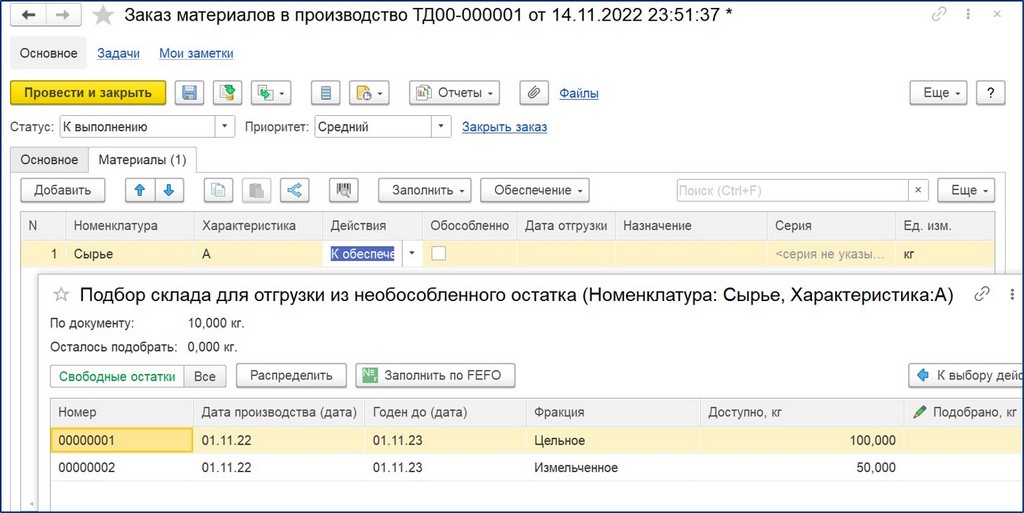
Task: Click the Подобрано, кг column header
Action: tap(964, 412)
